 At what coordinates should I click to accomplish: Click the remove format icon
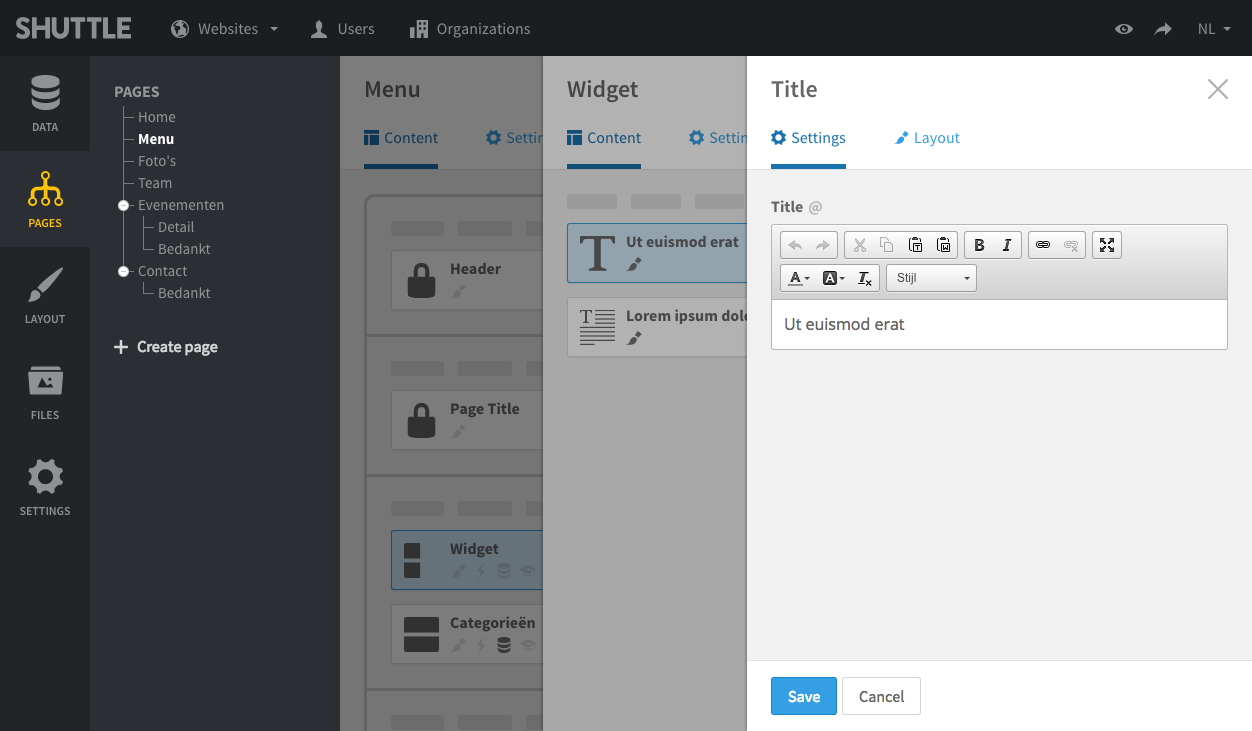[865, 278]
